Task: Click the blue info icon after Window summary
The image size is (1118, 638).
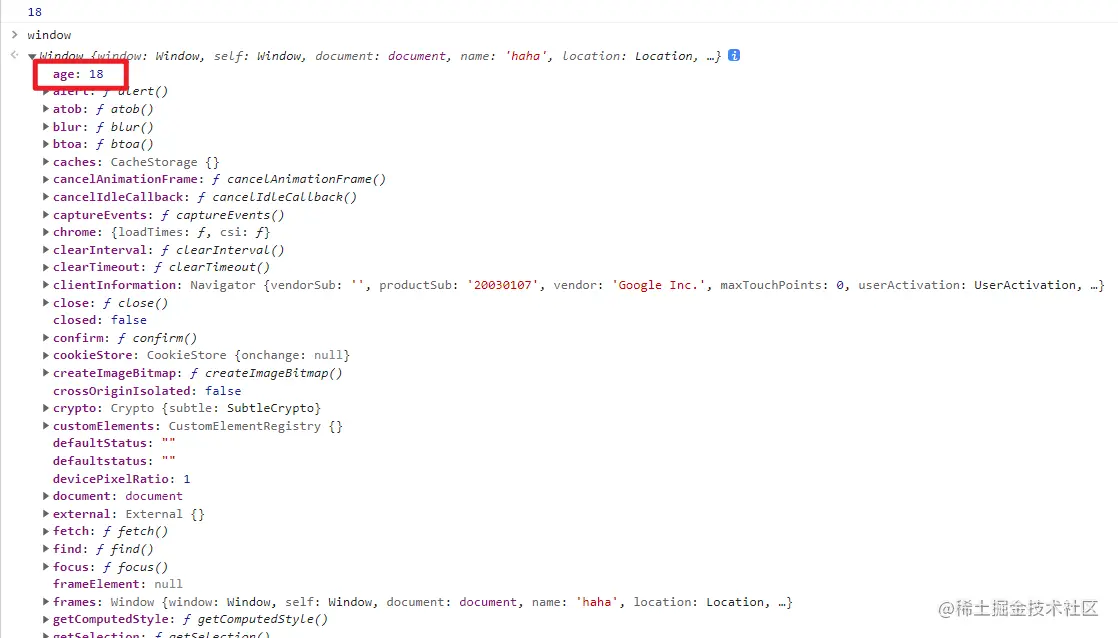Action: coord(734,56)
